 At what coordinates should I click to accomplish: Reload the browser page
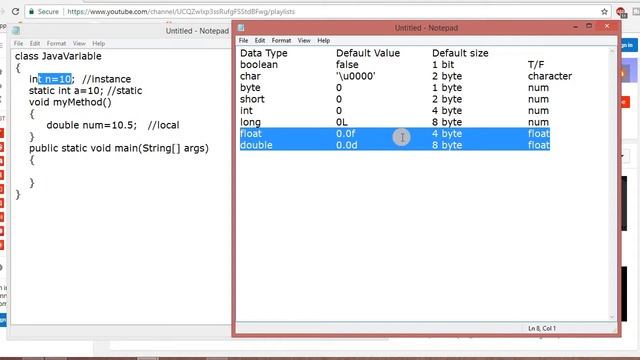point(16,11)
